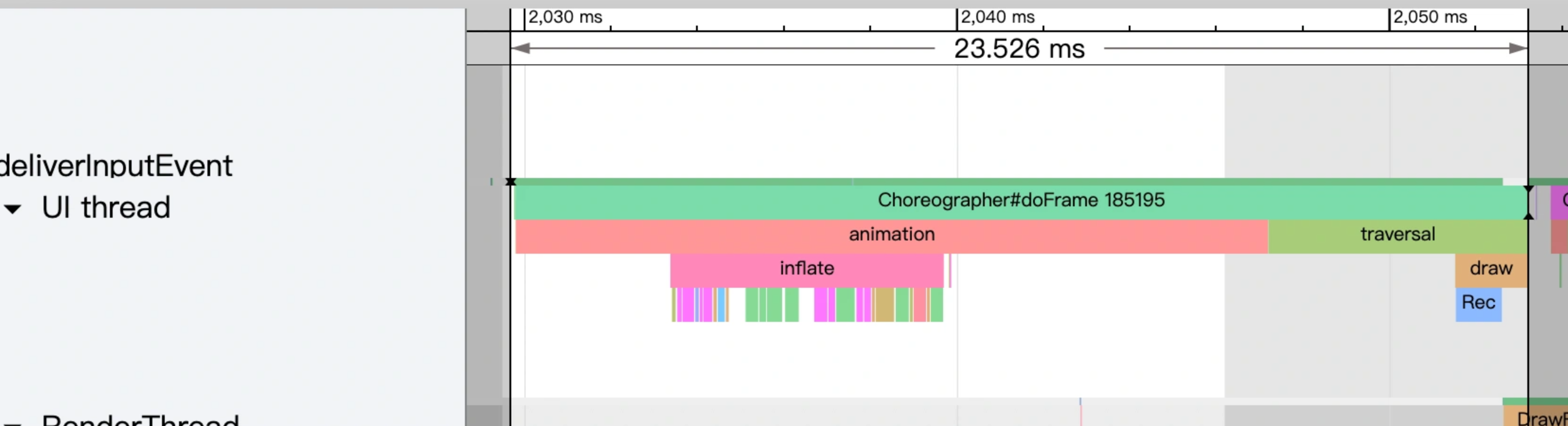Select the tan child slice under inflate
The image size is (1568, 426).
[884, 304]
